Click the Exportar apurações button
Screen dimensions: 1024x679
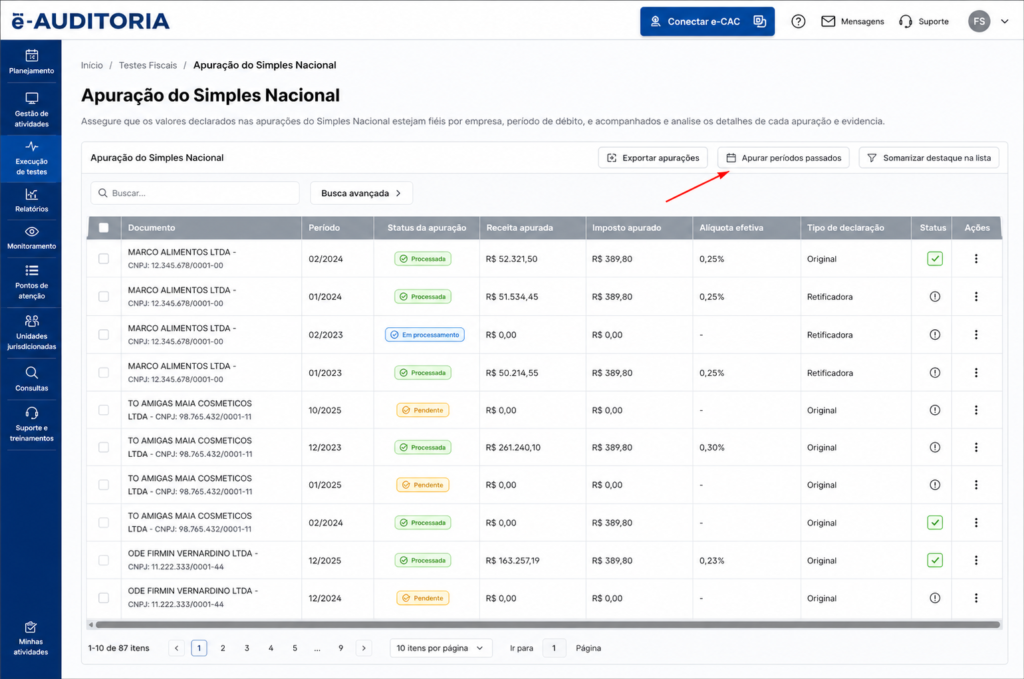tap(653, 158)
